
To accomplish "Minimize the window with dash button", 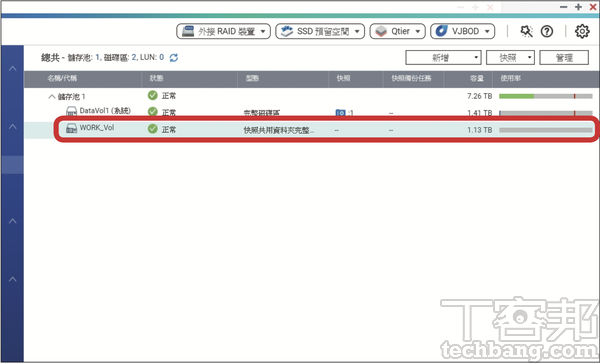I will [564, 7].
